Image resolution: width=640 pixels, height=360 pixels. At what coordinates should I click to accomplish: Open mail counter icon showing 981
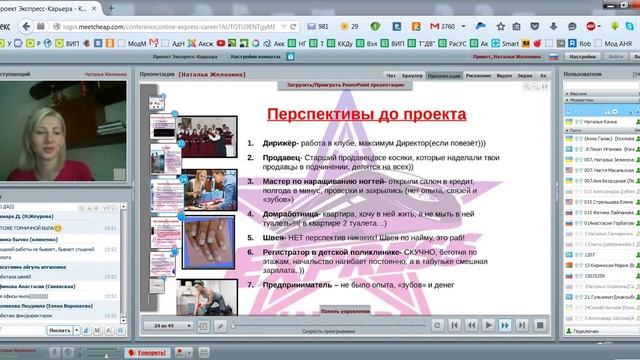pyautogui.click(x=318, y=27)
